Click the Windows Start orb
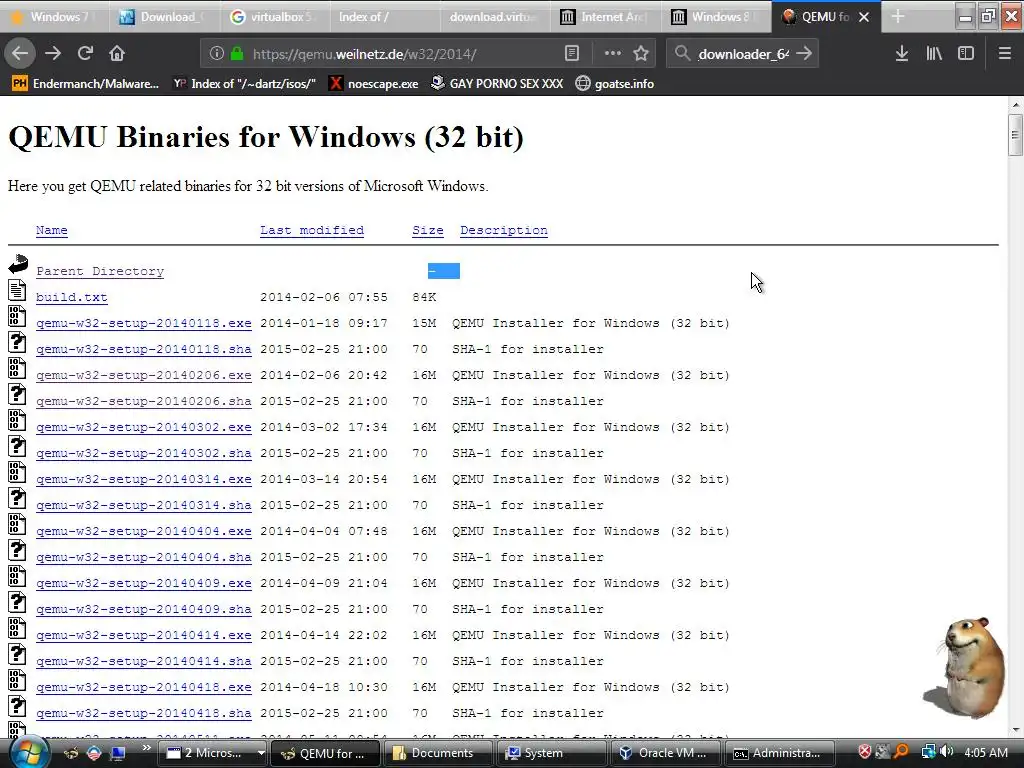Viewport: 1024px width, 768px height. [x=29, y=752]
